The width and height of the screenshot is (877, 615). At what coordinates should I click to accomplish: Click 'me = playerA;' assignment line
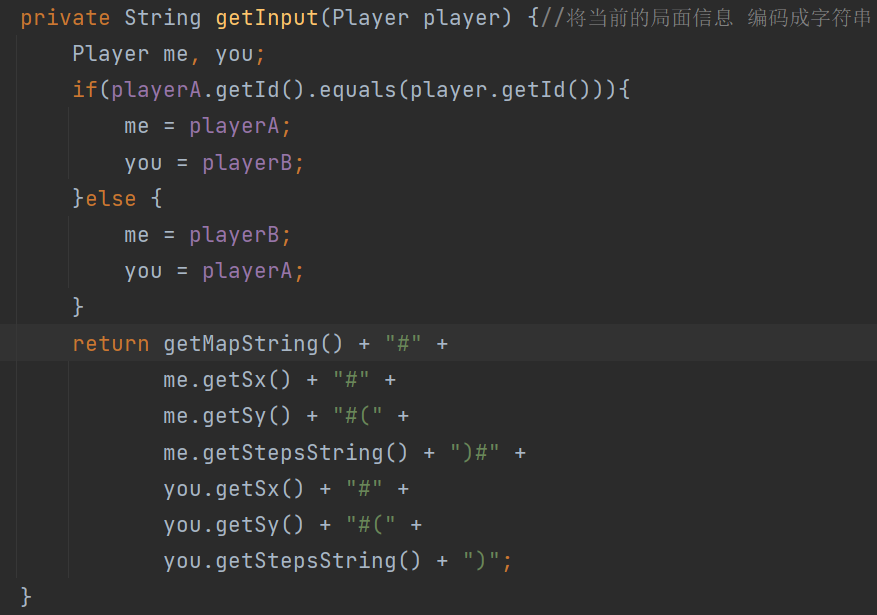(208, 126)
